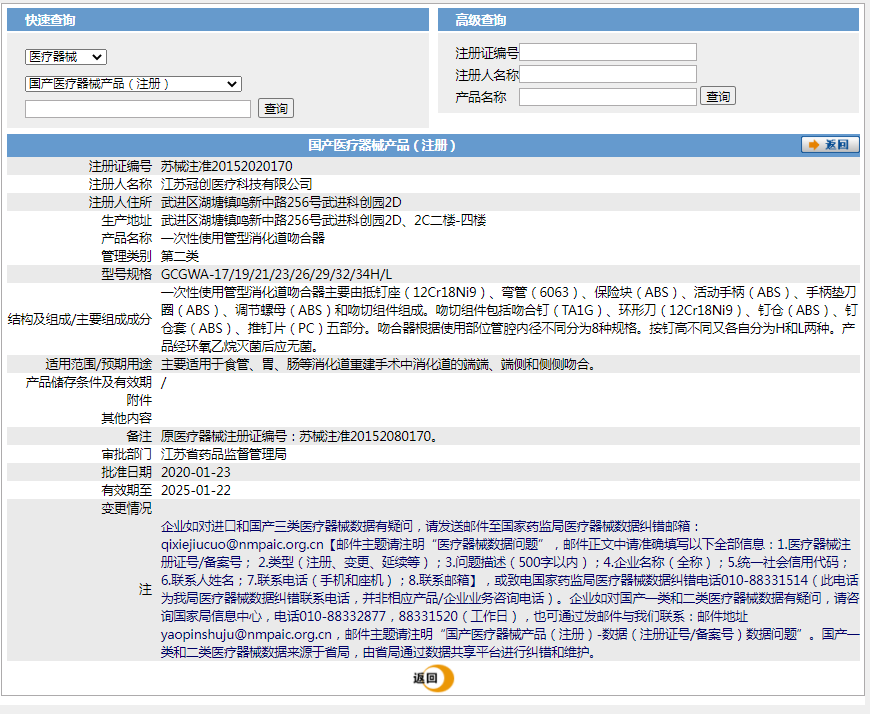Click registration number 苏械注准20152020170
Image resolution: width=870 pixels, height=714 pixels.
click(x=227, y=166)
